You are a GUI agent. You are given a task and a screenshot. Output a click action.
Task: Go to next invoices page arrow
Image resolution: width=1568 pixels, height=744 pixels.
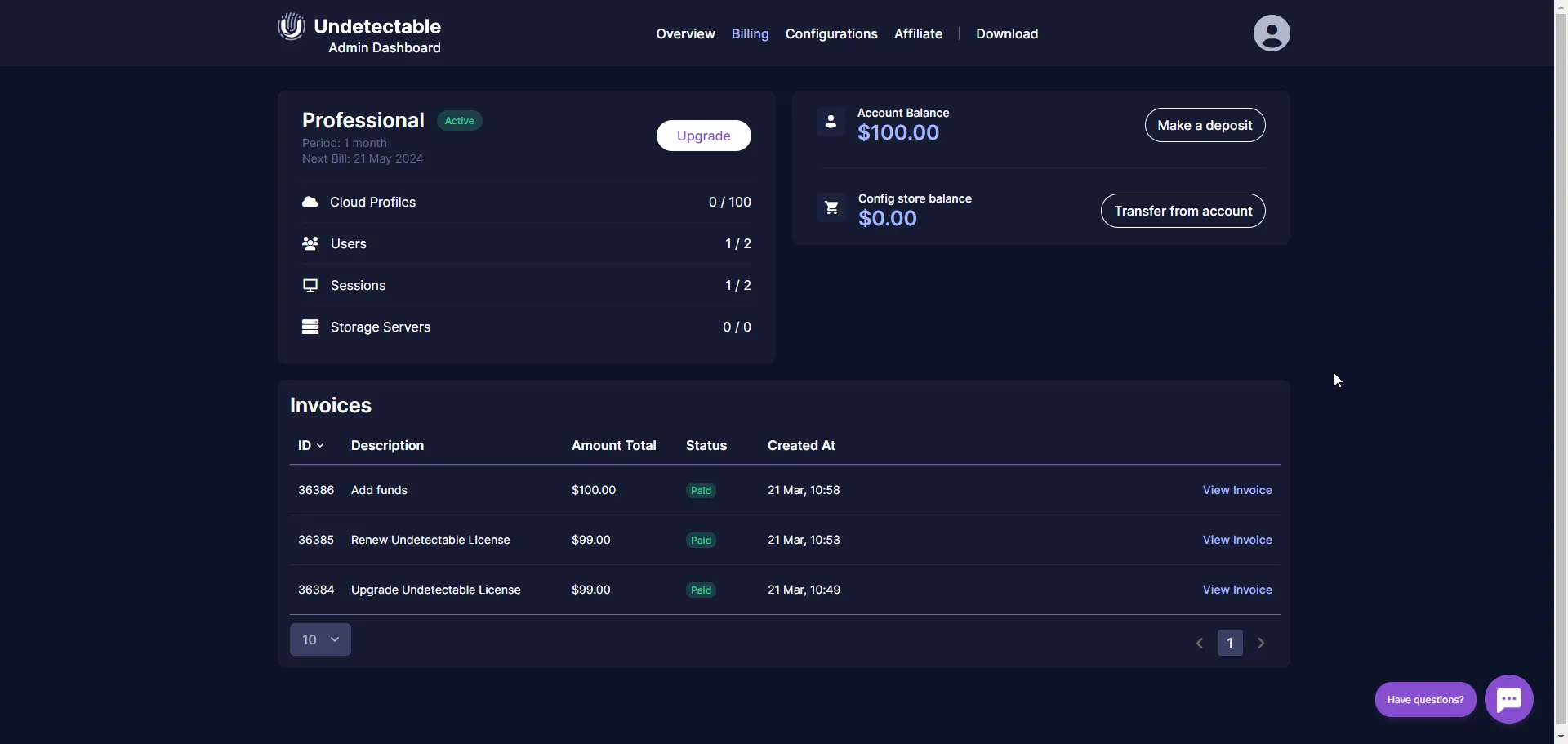point(1262,643)
